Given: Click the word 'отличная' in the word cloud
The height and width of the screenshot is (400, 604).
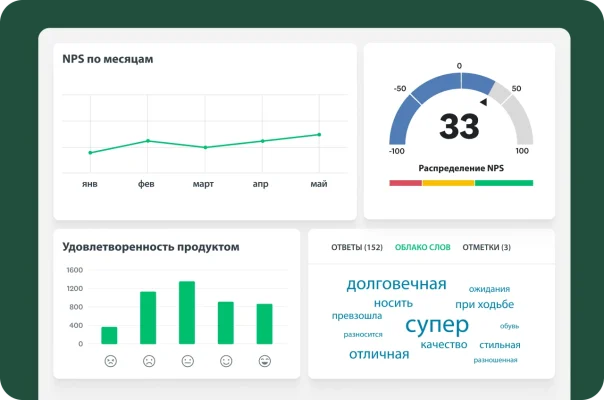Looking at the screenshot, I should point(379,354).
